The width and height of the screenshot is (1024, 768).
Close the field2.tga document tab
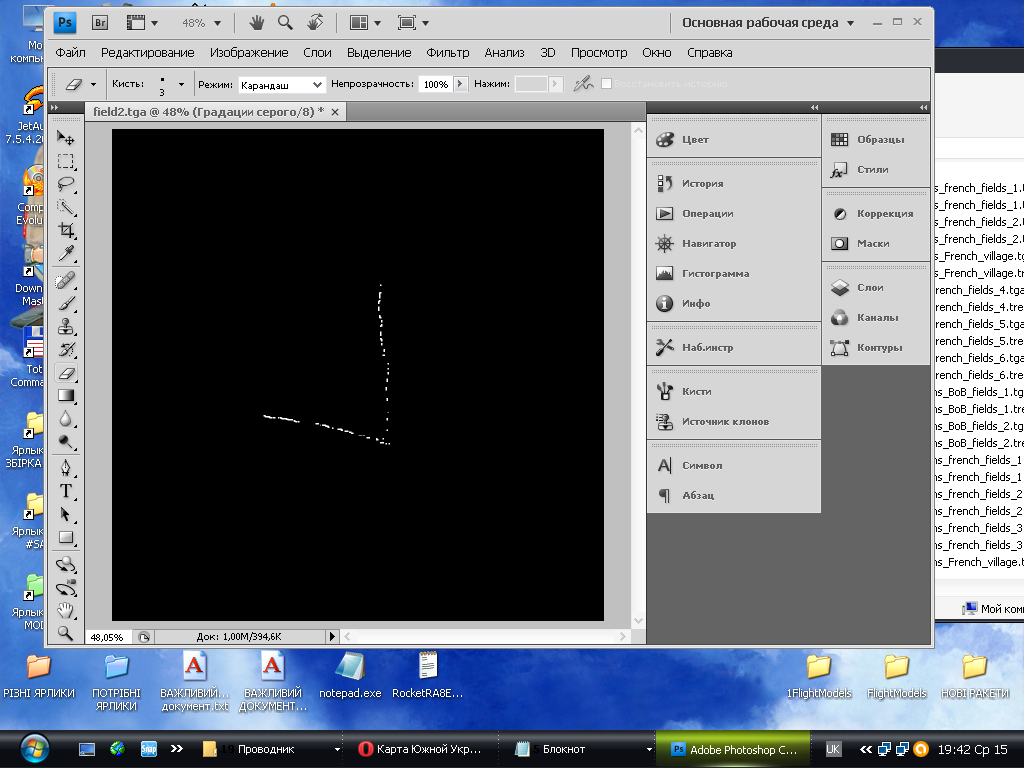click(x=335, y=112)
